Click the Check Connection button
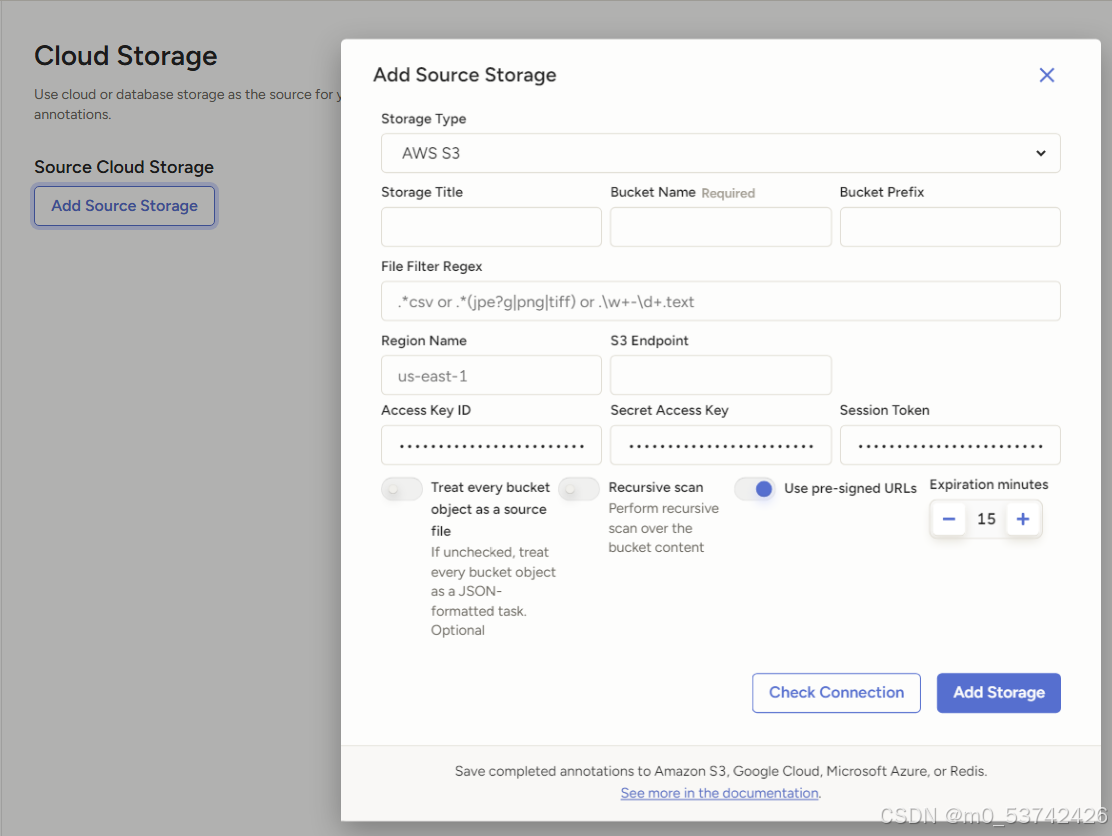This screenshot has height=836, width=1112. click(836, 693)
